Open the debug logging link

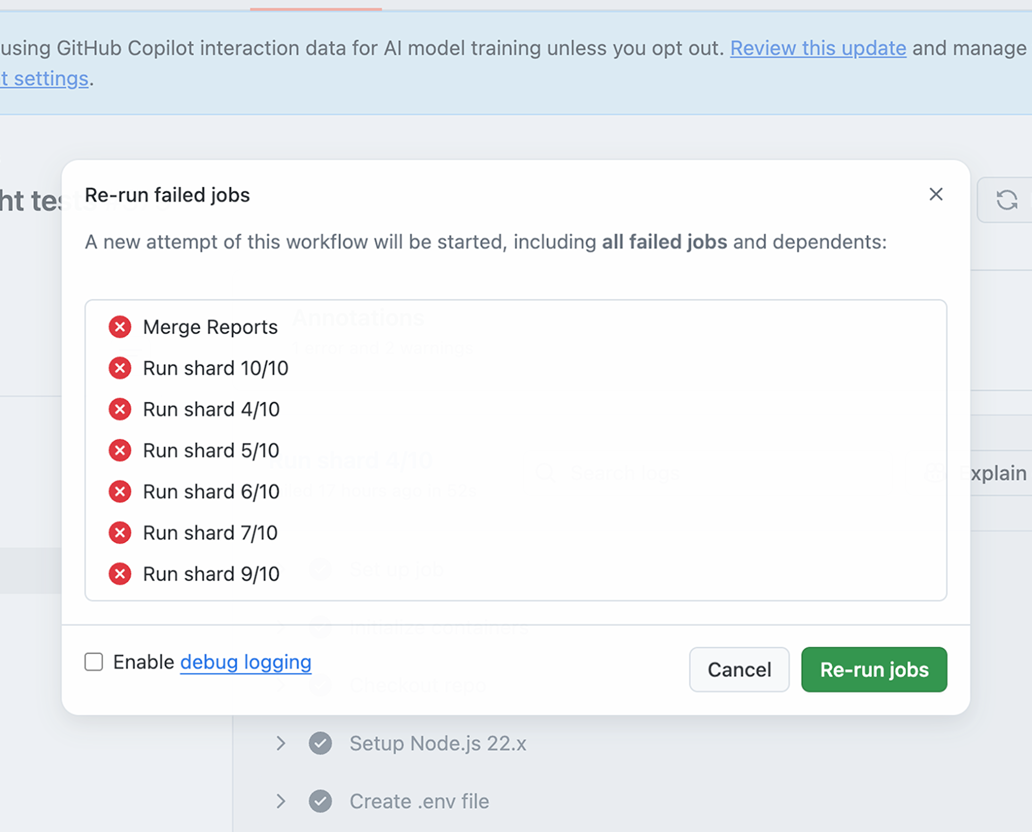(x=245, y=662)
